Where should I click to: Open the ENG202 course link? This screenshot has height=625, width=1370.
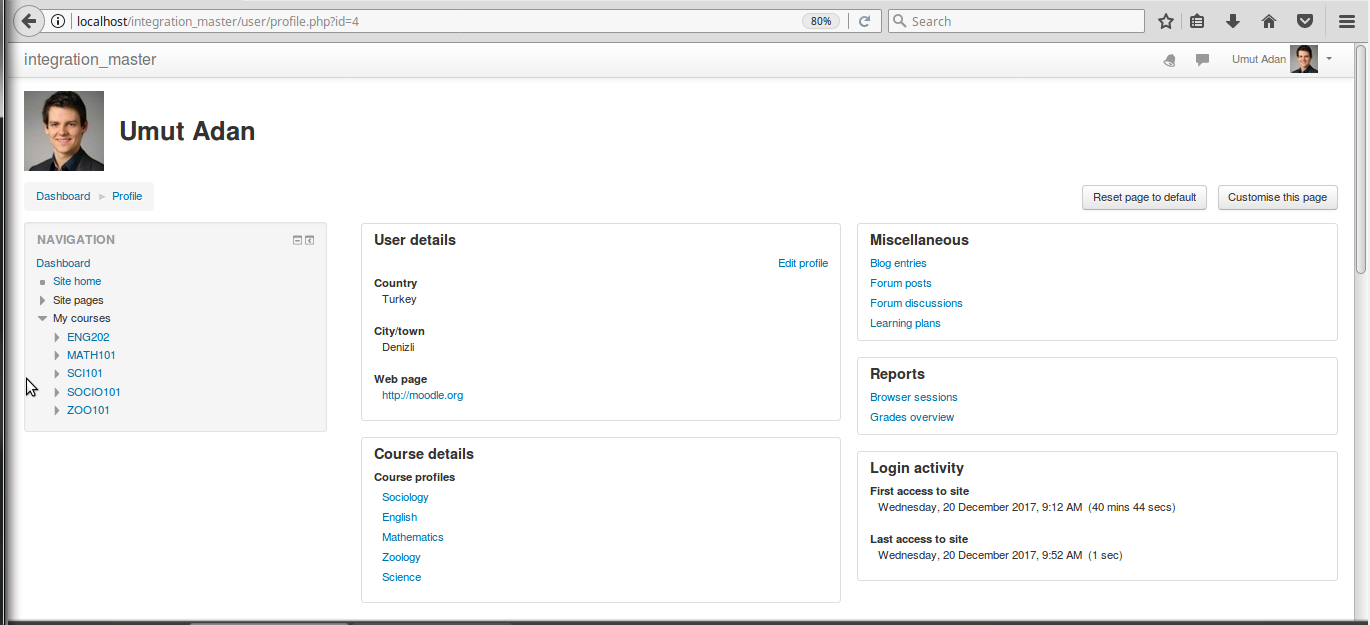point(88,337)
